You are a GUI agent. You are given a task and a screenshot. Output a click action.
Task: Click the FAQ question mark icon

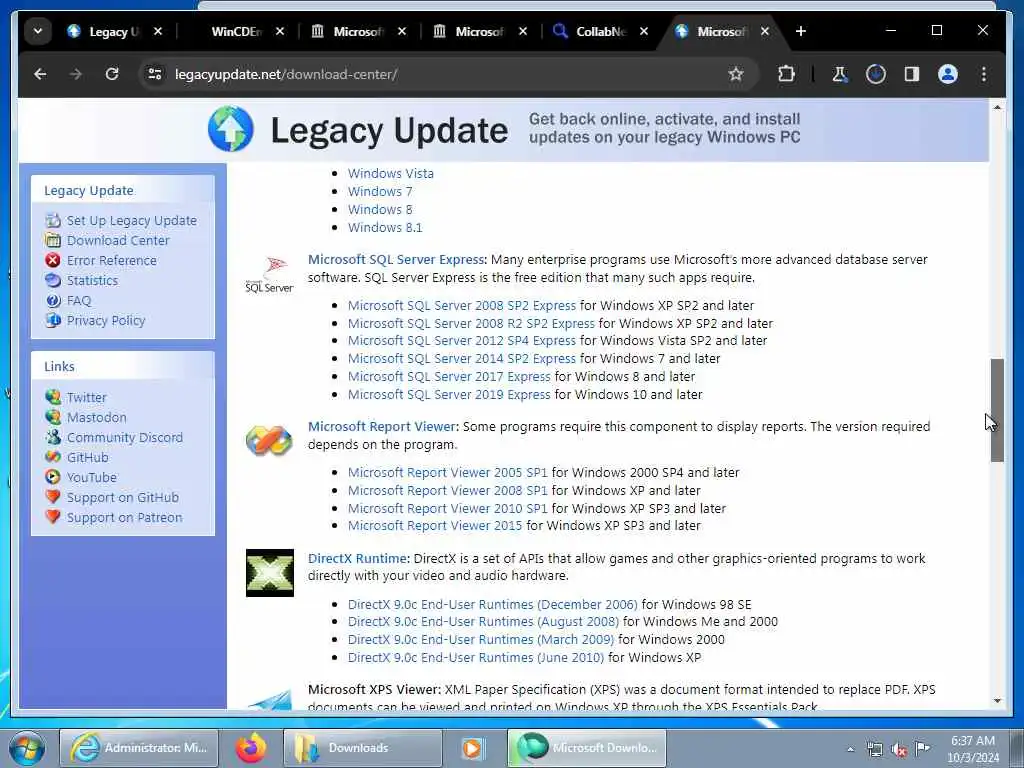[53, 300]
